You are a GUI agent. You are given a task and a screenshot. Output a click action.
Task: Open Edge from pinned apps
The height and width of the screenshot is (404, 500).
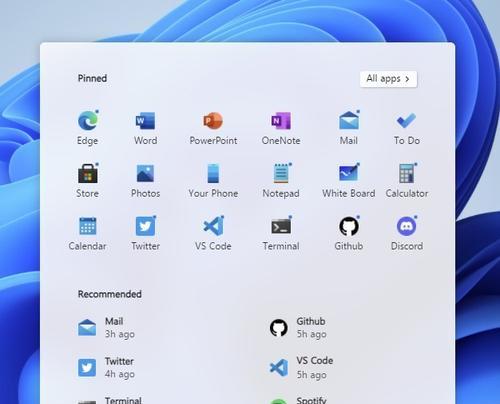88,128
